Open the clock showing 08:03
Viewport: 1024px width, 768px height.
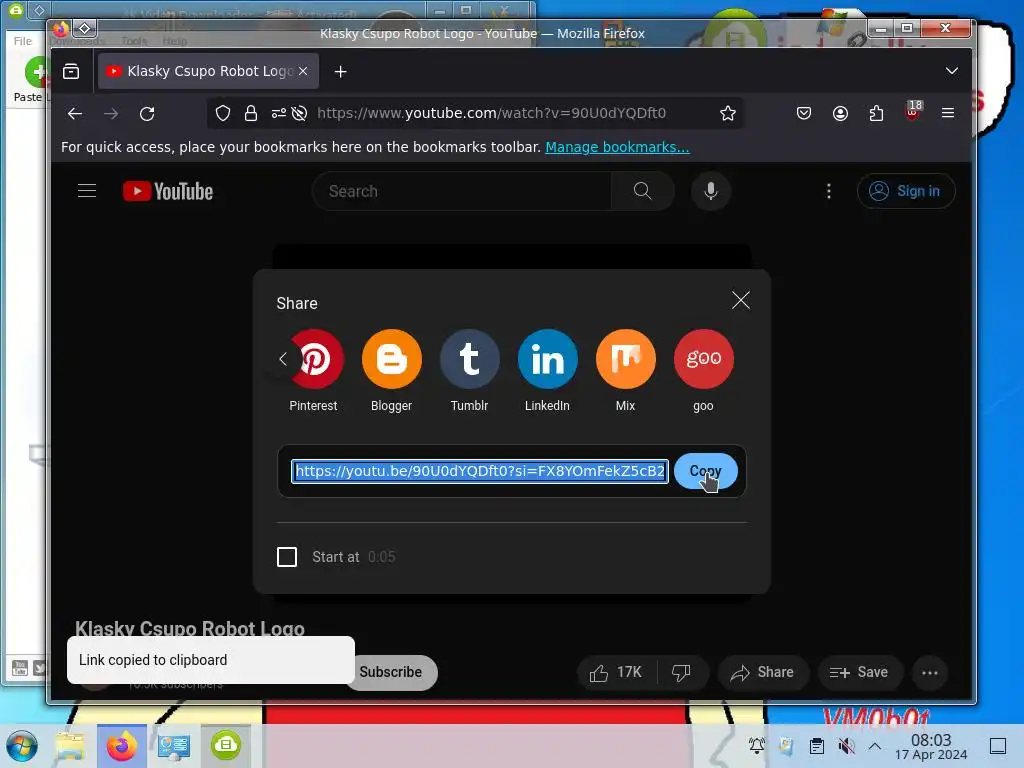pos(931,746)
